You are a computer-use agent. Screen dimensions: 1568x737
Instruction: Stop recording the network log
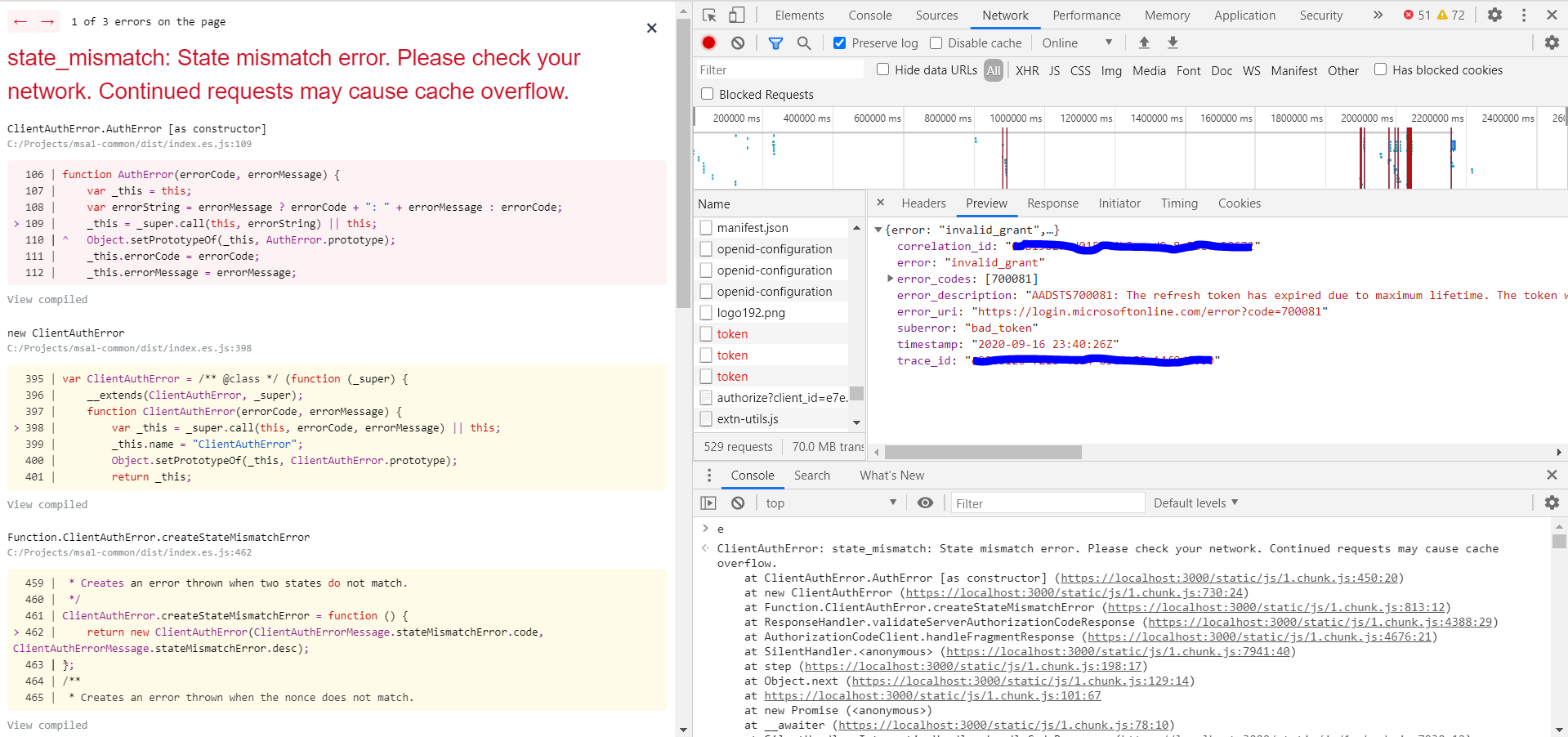click(x=708, y=42)
